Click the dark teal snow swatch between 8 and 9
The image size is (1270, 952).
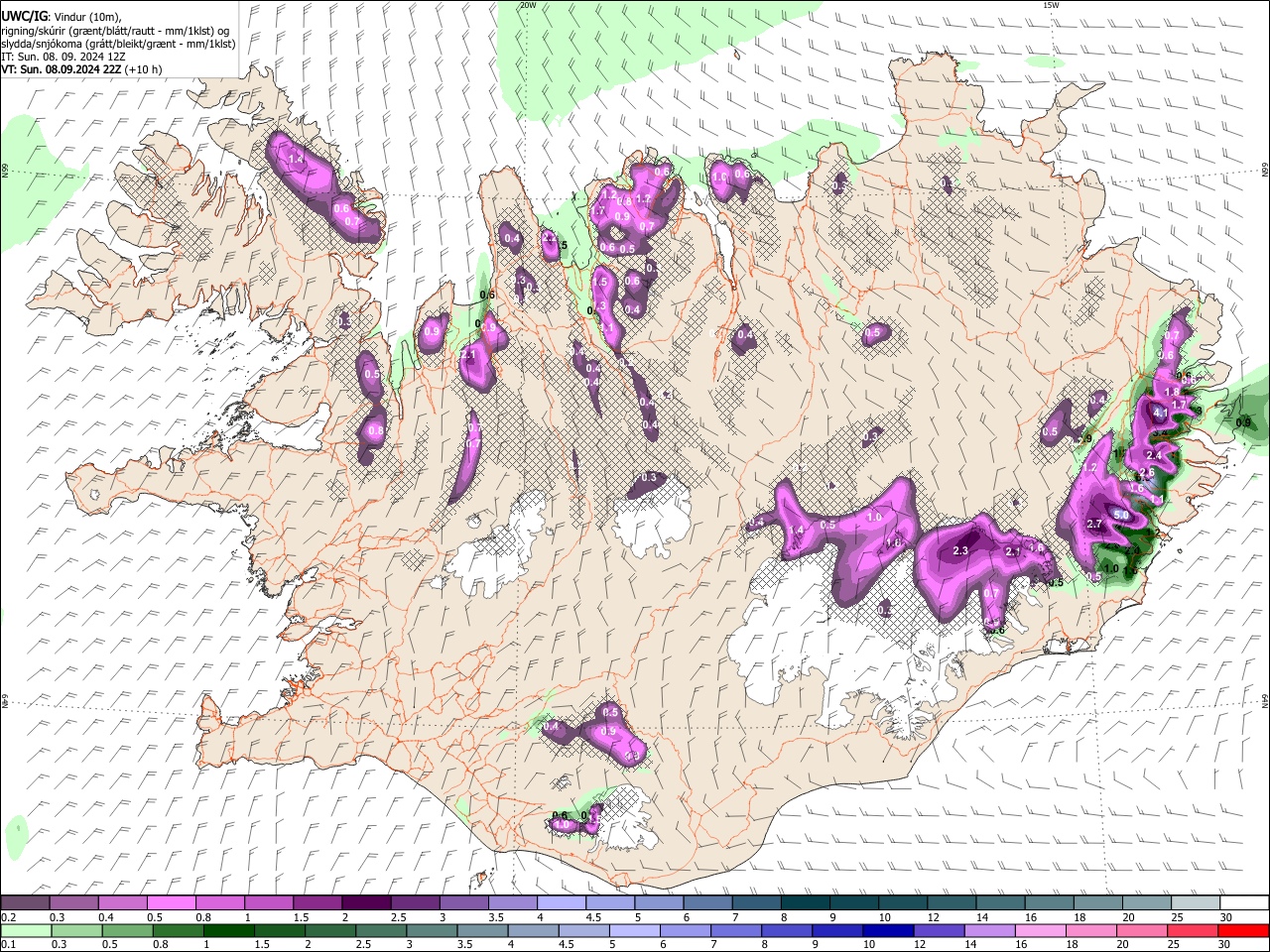(x=806, y=903)
